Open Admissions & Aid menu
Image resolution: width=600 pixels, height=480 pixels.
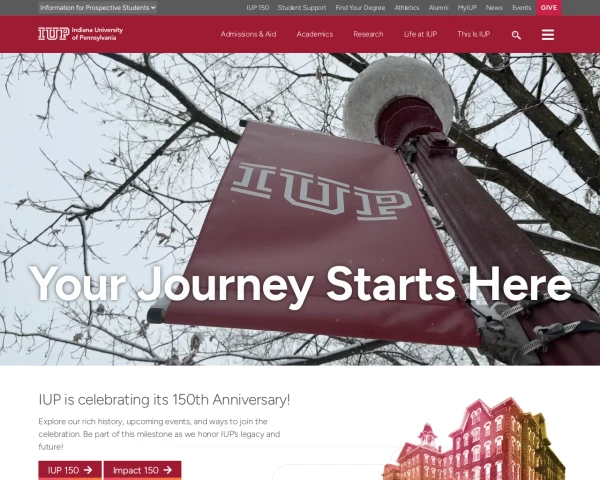248,34
